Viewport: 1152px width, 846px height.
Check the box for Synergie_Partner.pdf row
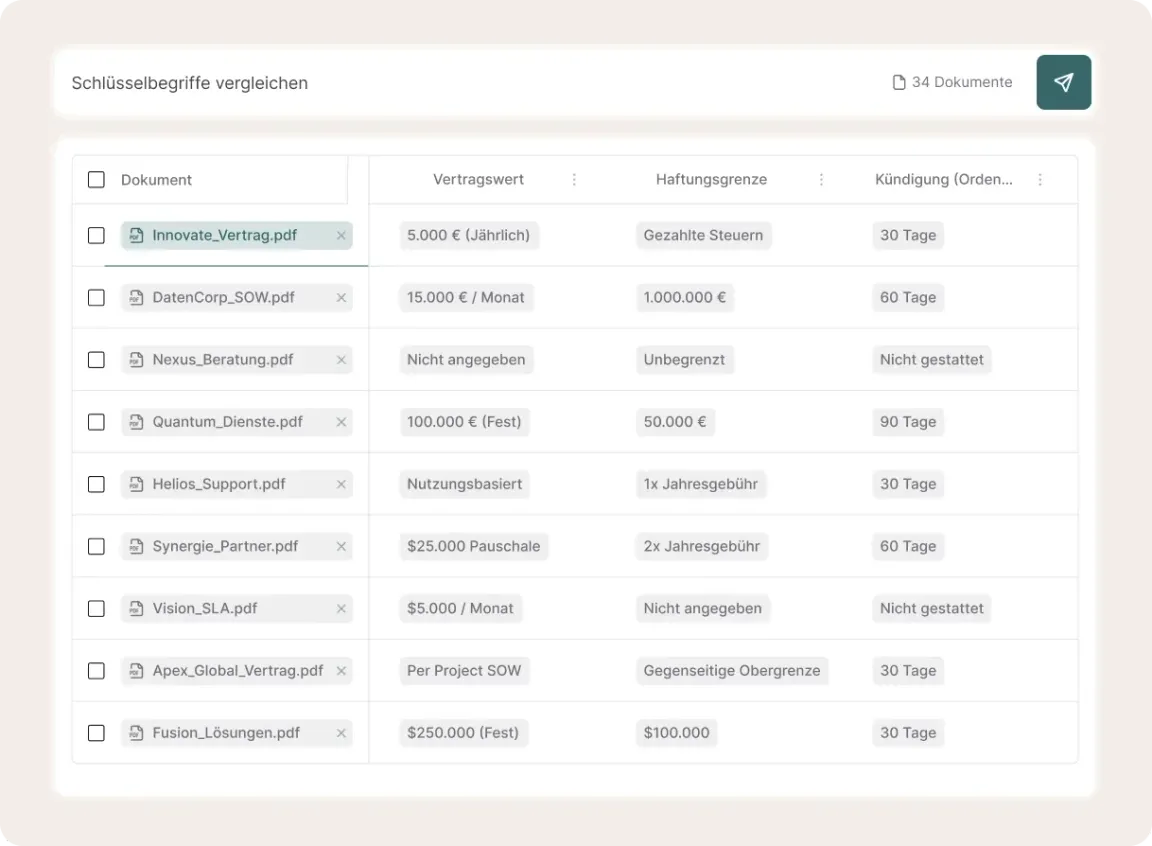pyautogui.click(x=96, y=546)
